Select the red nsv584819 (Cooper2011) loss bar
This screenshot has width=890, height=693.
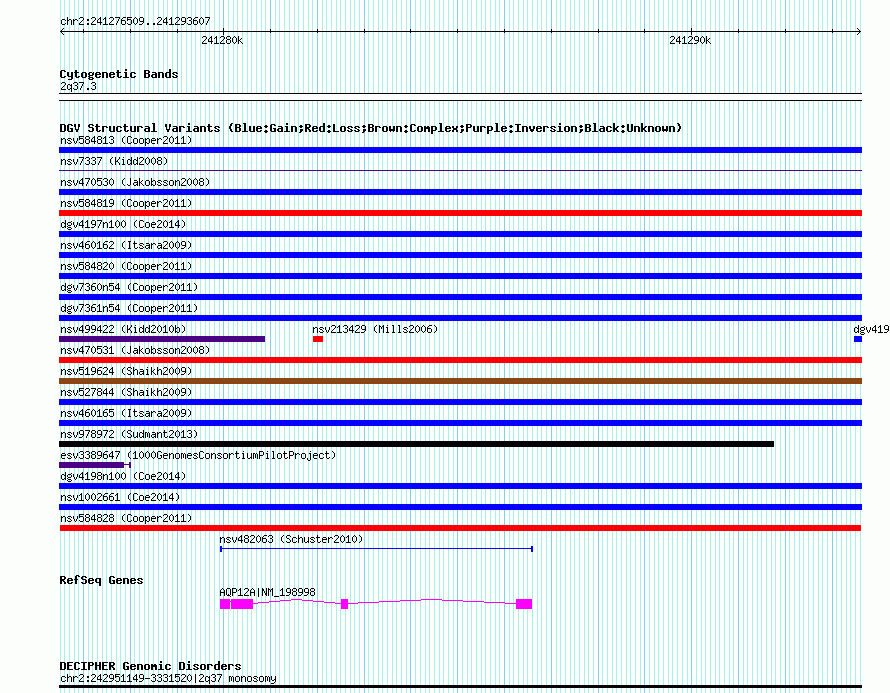460,213
